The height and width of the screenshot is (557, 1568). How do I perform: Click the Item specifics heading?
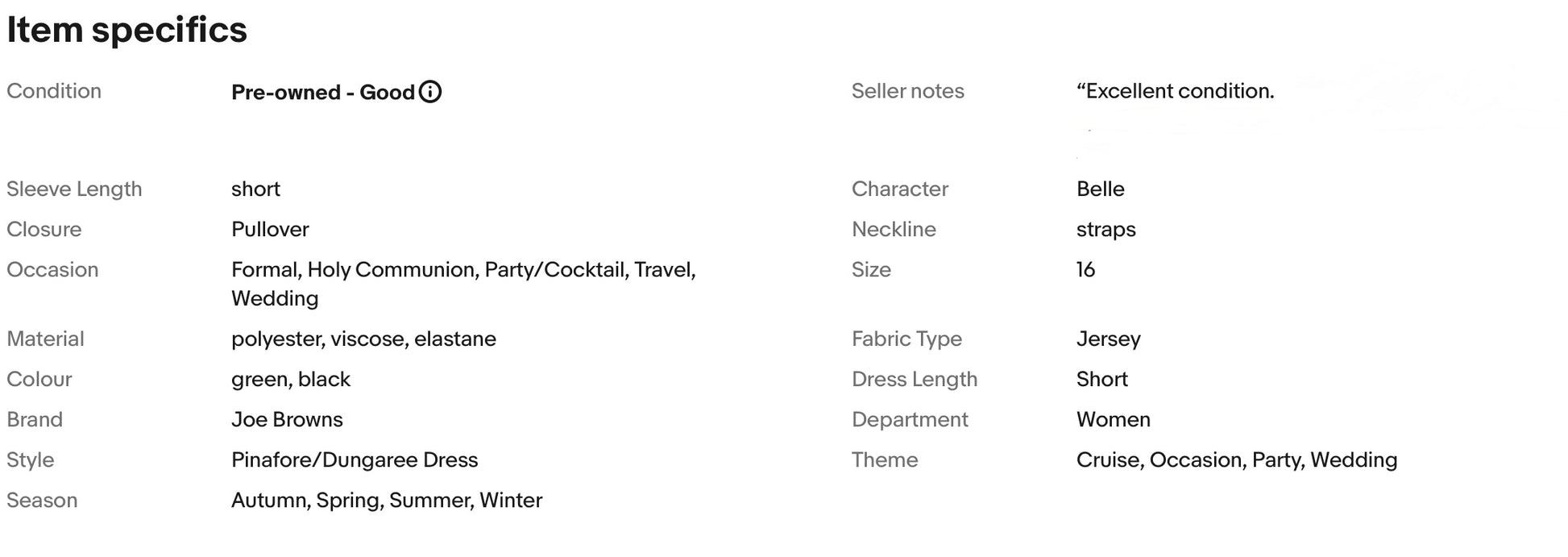click(127, 31)
